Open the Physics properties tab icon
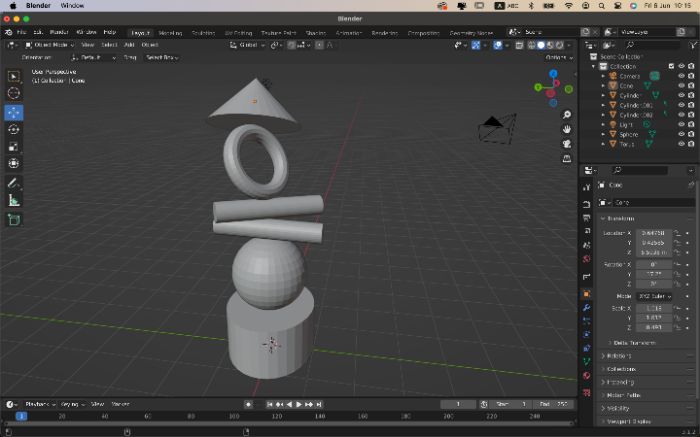Viewport: 700px width, 437px height. (587, 334)
